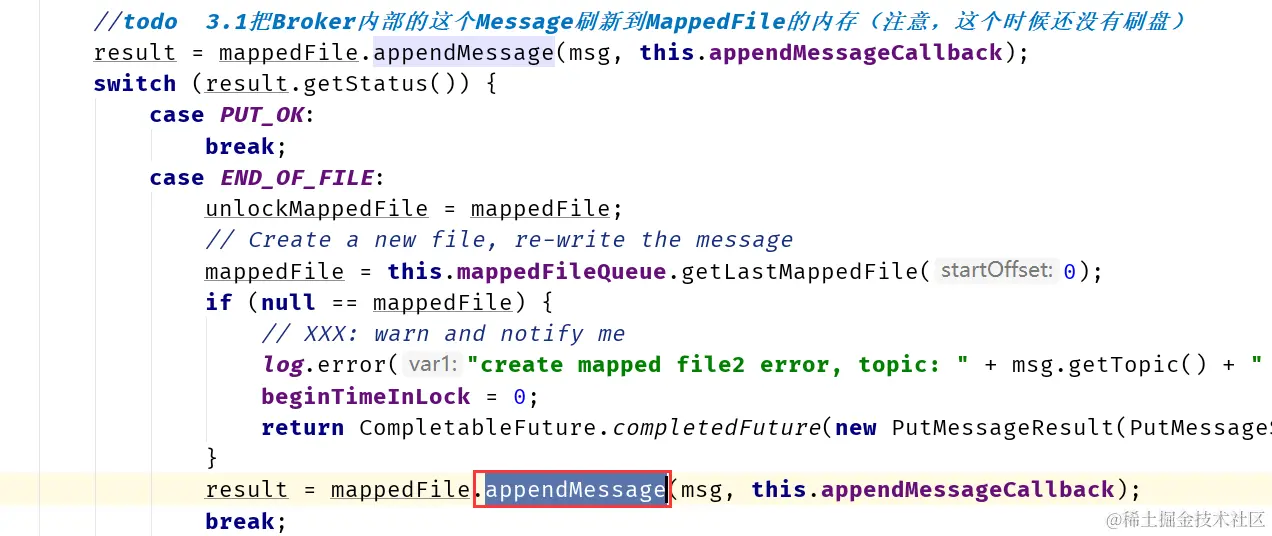Screen dimensions: 1272x536
Task: Click the END_OF_FILE case constant
Action: (297, 177)
